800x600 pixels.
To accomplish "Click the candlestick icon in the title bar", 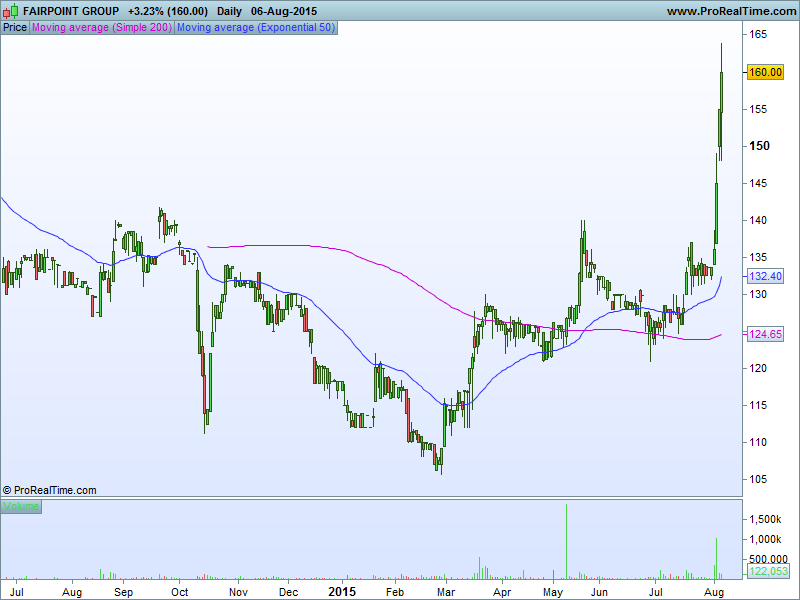I will (11, 10).
